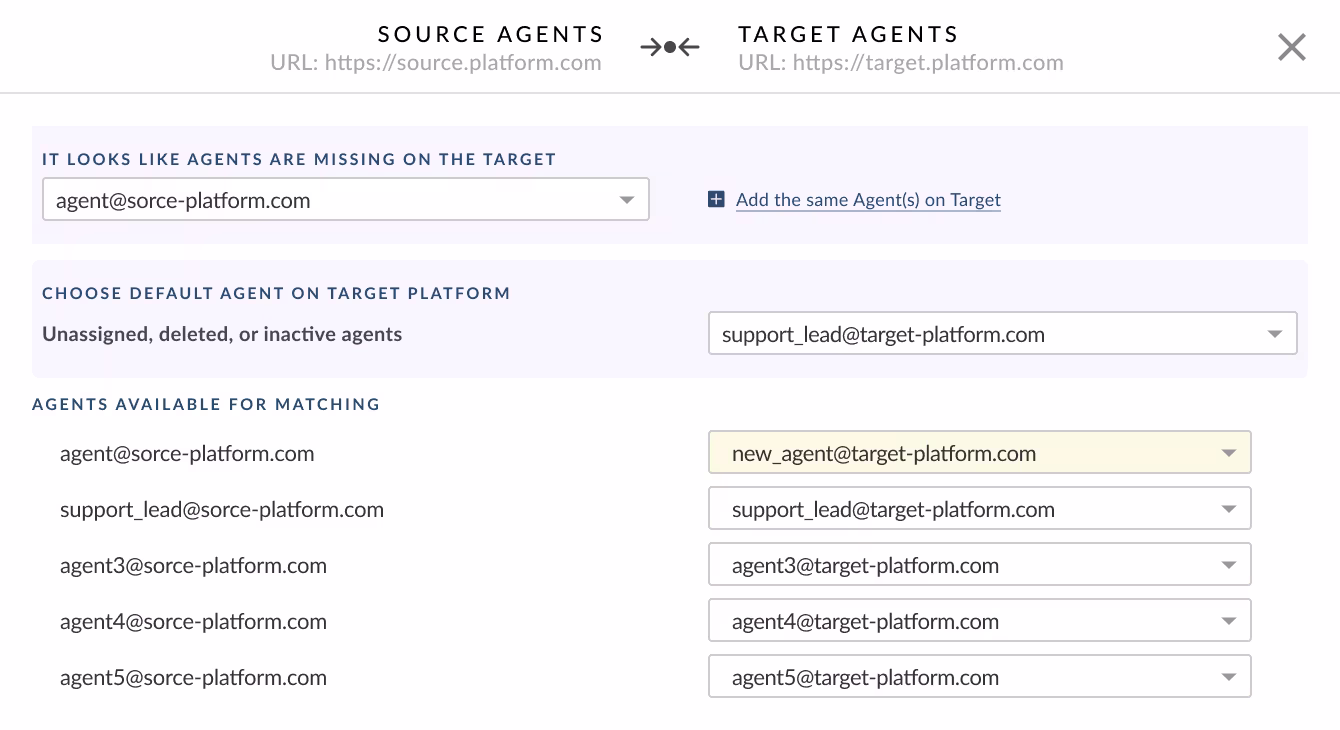Select source agent agent3@sorce-platform.com label
The width and height of the screenshot is (1340, 730).
(193, 565)
